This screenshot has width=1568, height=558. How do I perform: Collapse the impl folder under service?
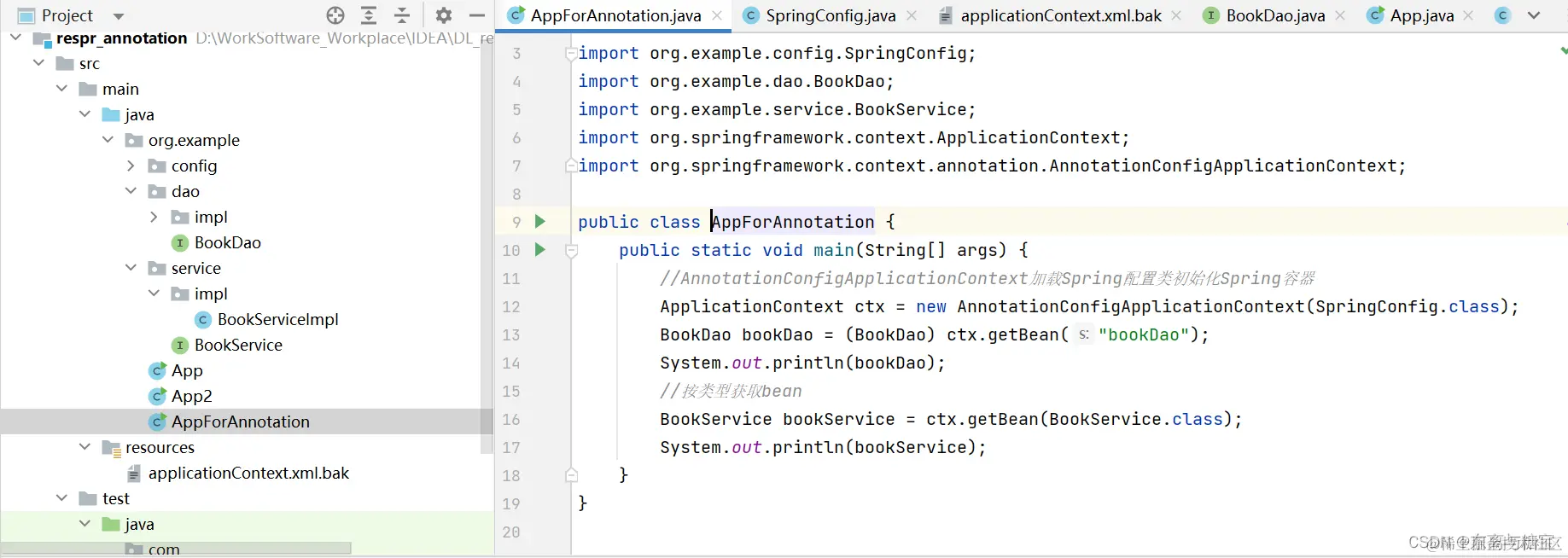(154, 294)
